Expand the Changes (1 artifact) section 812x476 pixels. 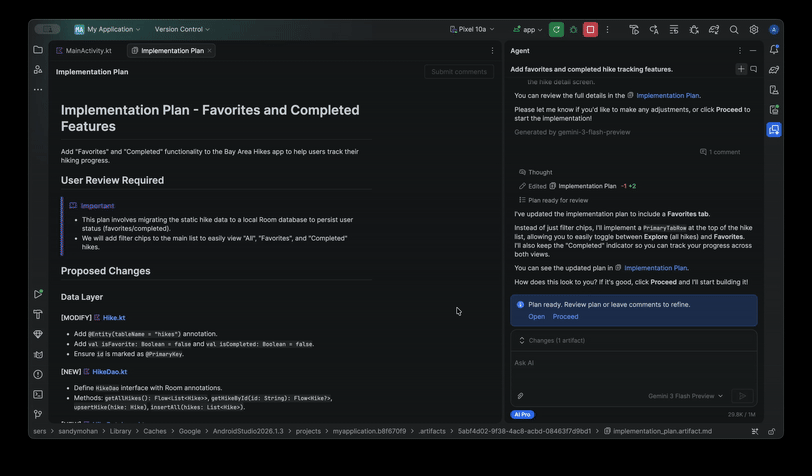tap(634, 340)
